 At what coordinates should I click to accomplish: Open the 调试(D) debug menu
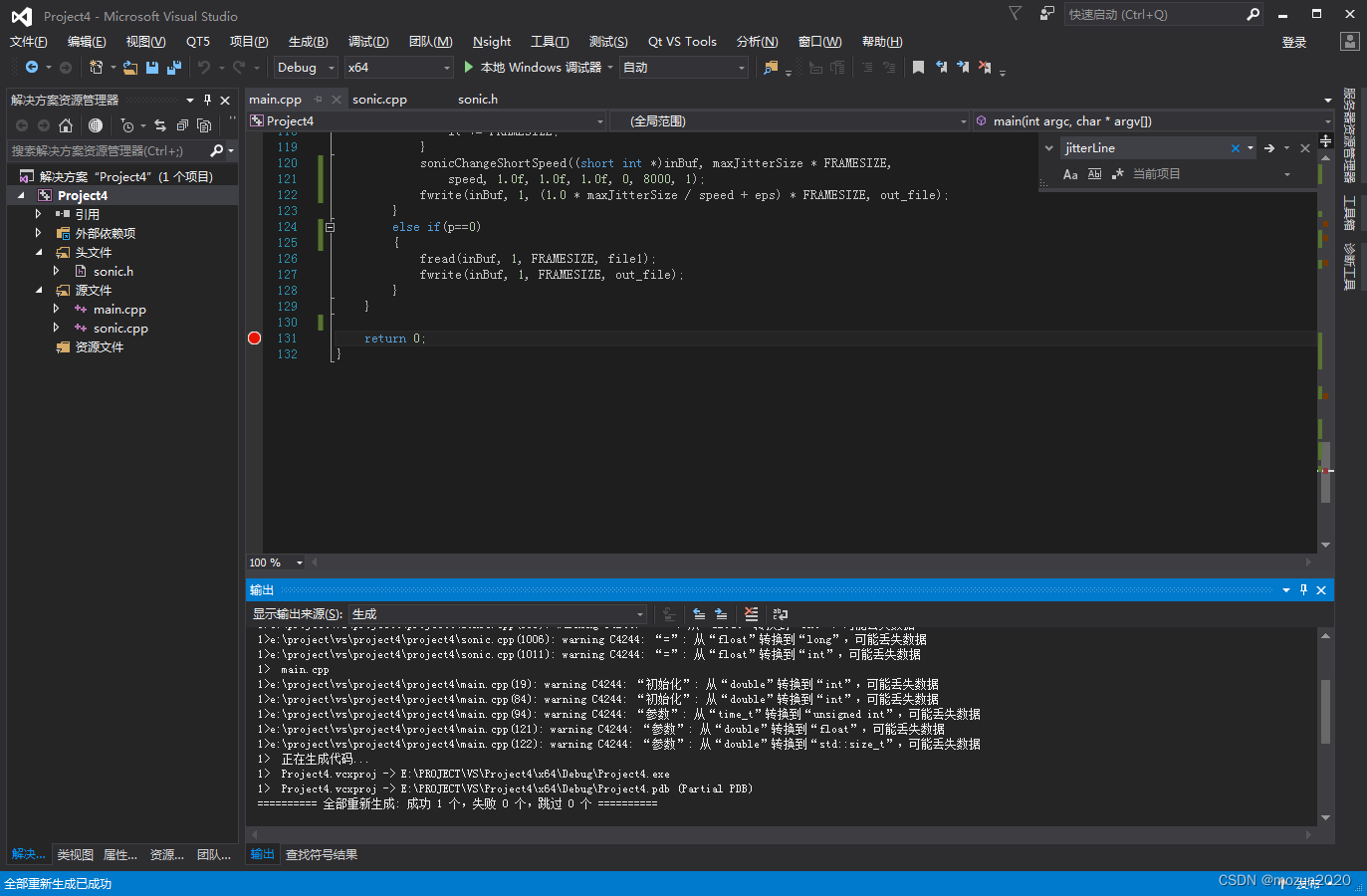(368, 42)
